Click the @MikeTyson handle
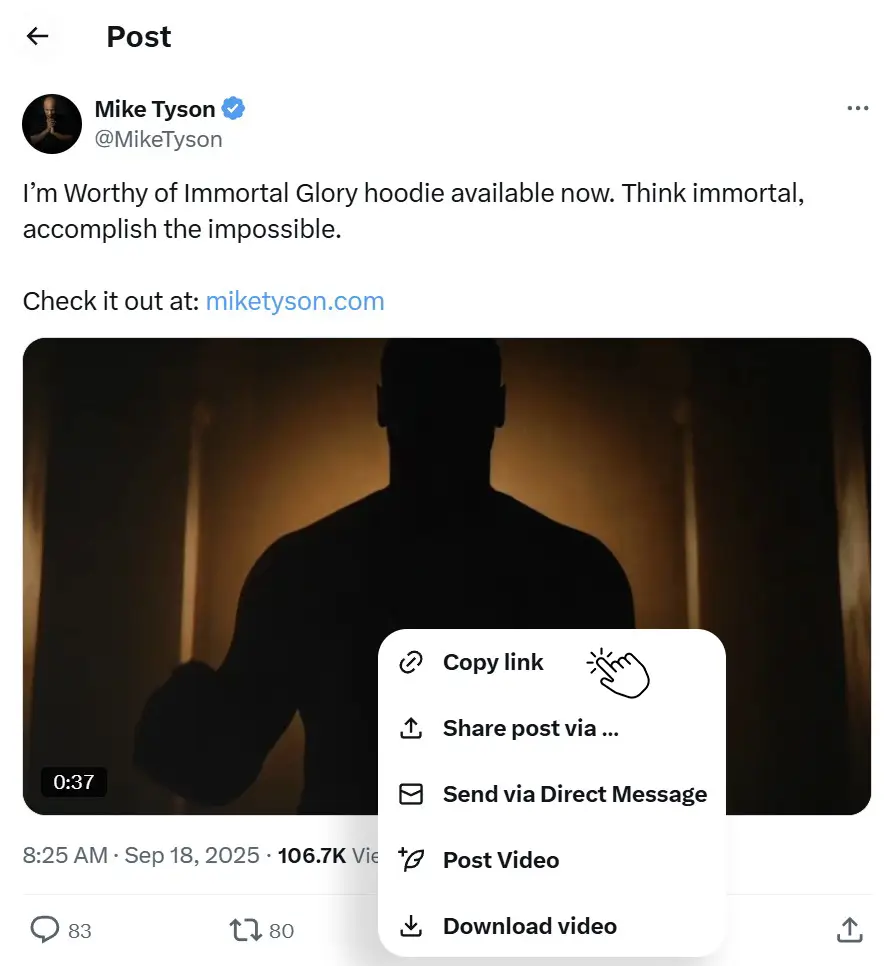The width and height of the screenshot is (891, 966). (157, 139)
